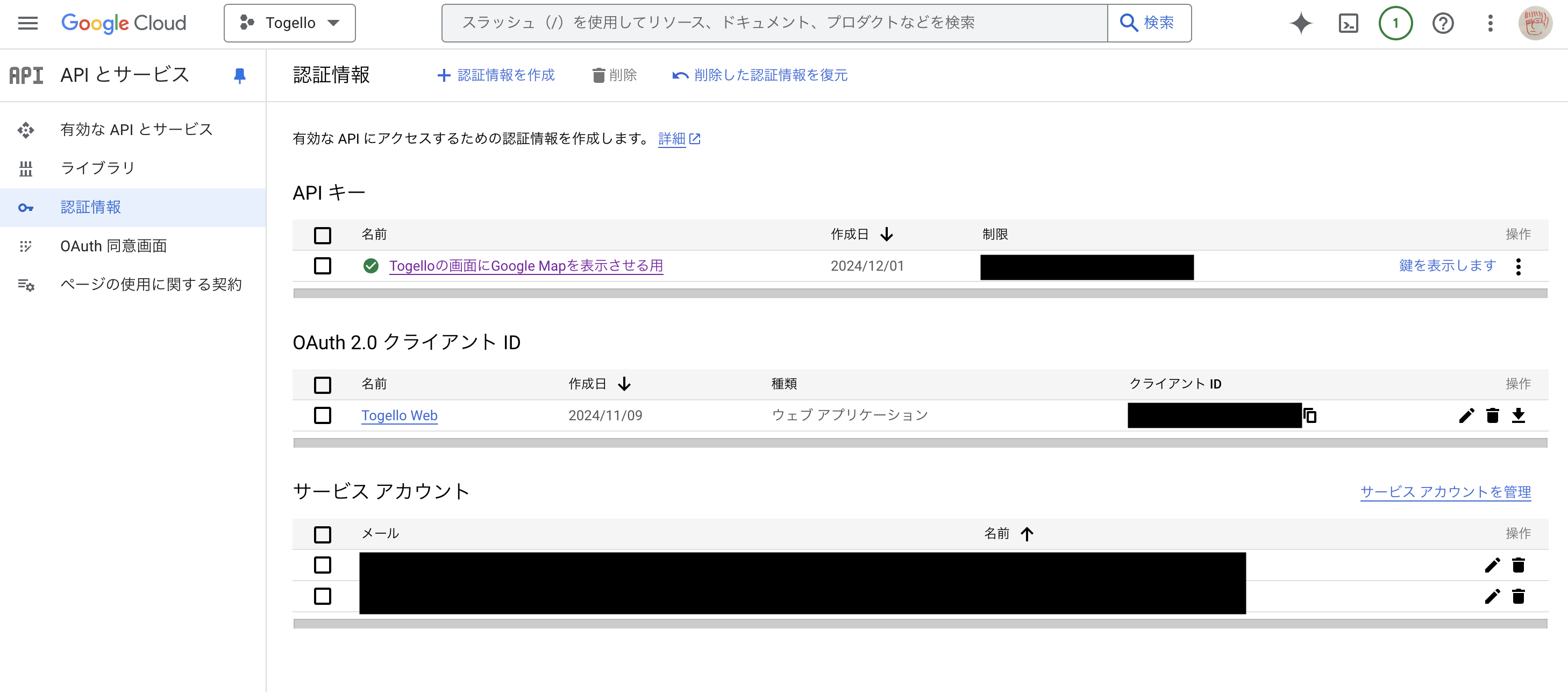
Task: Click 鍵を表示します link
Action: coord(1447,266)
